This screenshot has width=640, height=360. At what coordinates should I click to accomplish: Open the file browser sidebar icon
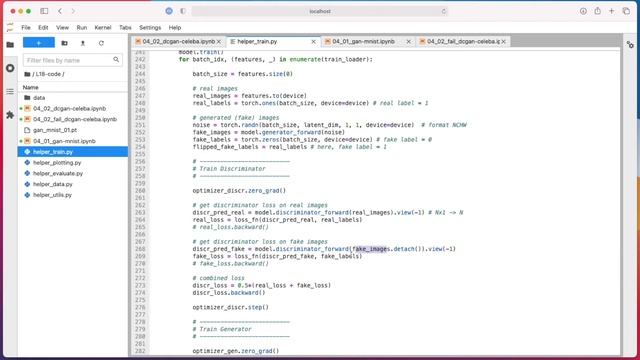tap(10, 44)
